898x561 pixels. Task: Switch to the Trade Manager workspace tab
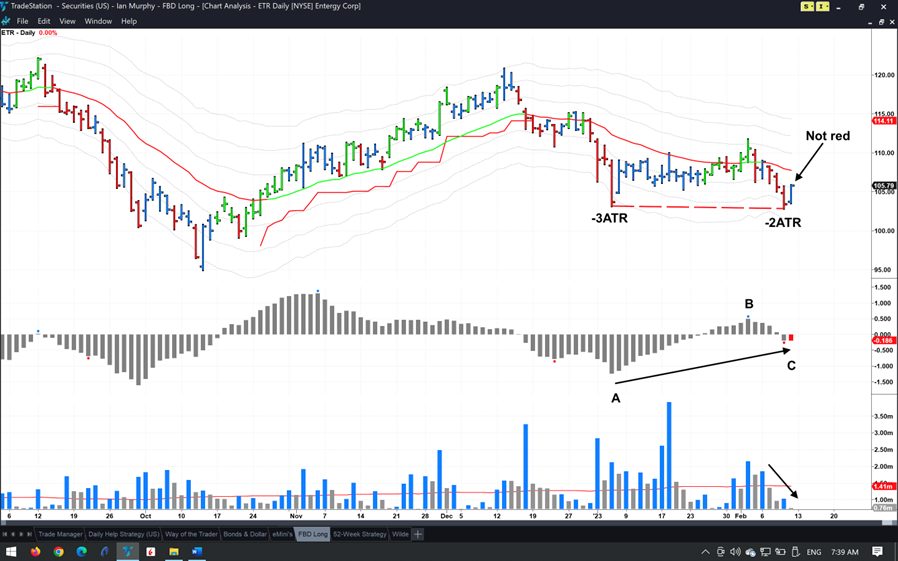click(x=60, y=534)
